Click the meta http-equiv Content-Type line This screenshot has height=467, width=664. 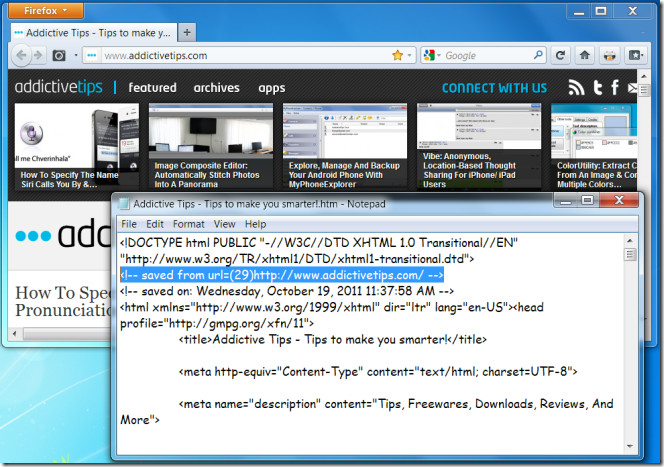[x=378, y=372]
